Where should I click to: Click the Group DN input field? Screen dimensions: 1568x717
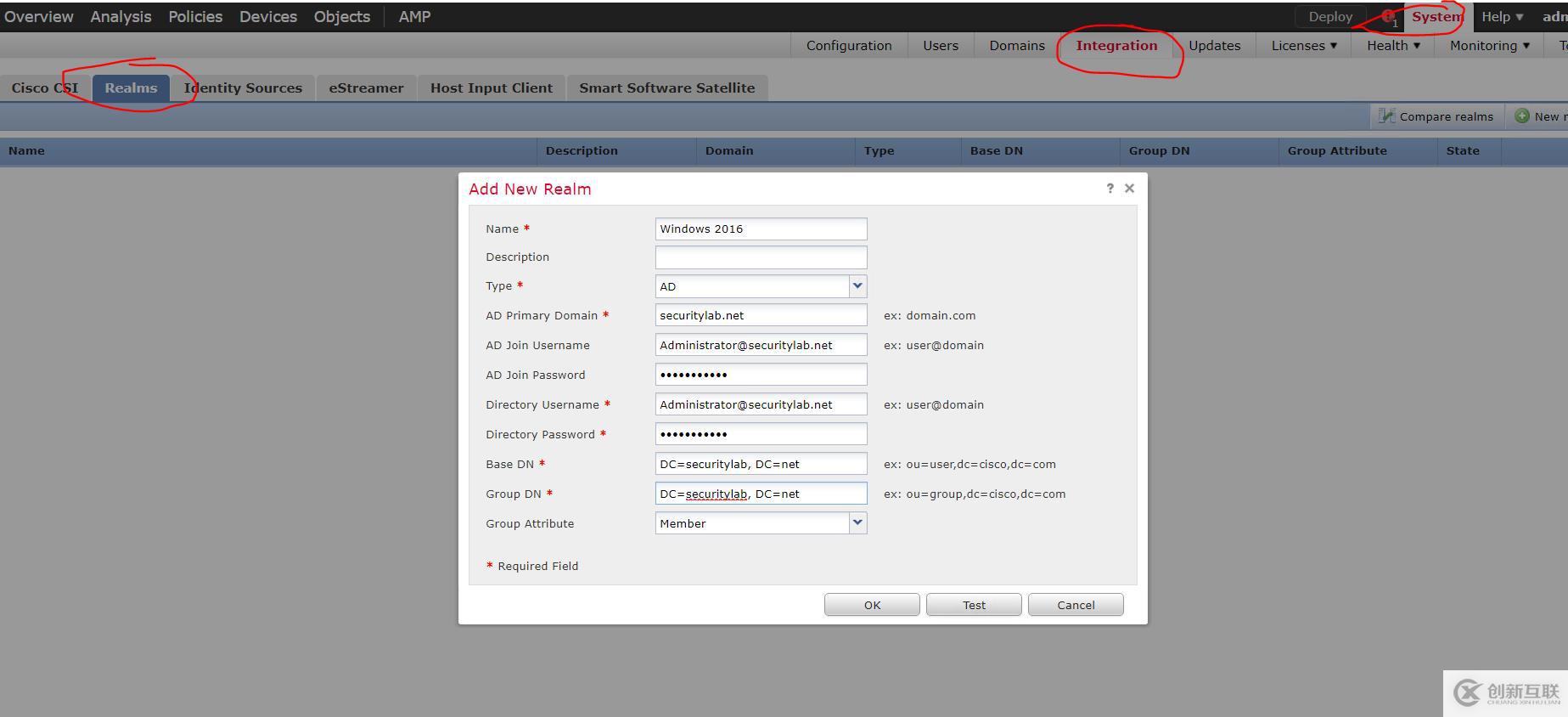(761, 494)
